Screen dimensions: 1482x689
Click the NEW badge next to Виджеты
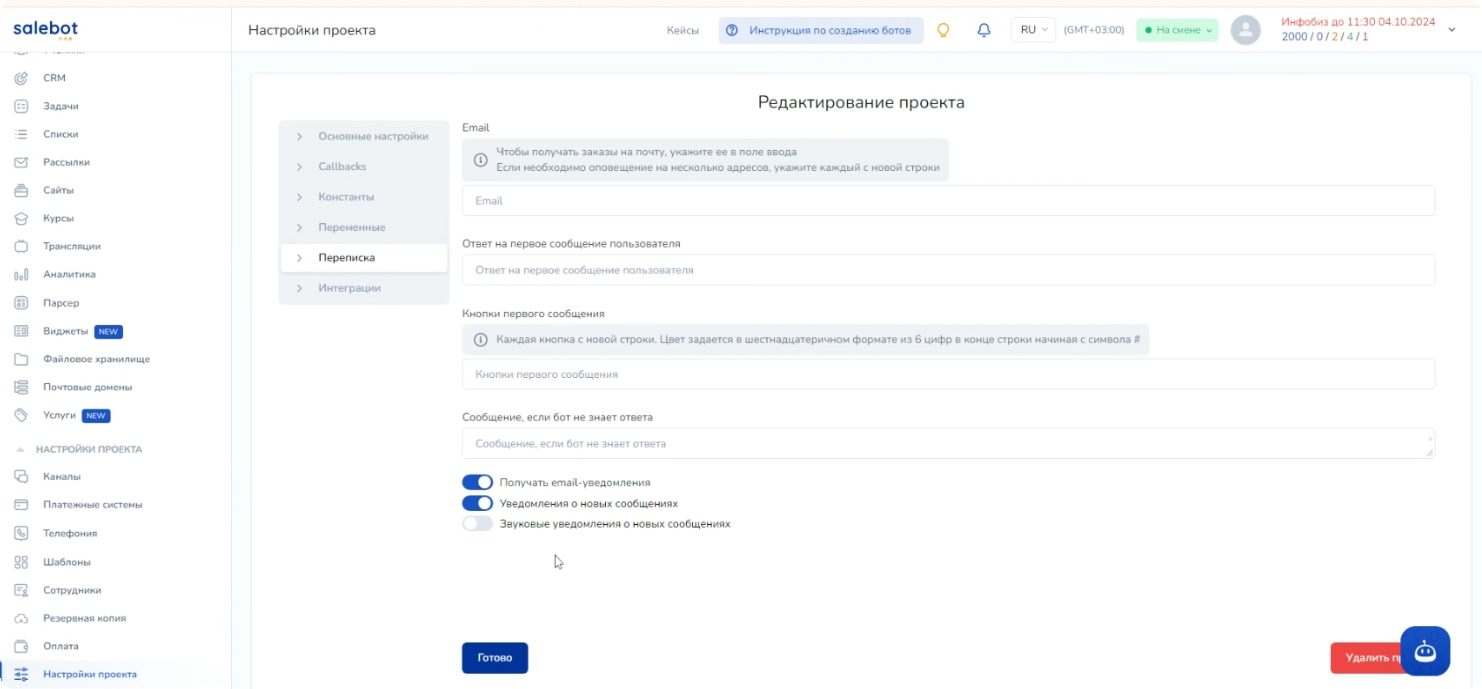[x=109, y=331]
